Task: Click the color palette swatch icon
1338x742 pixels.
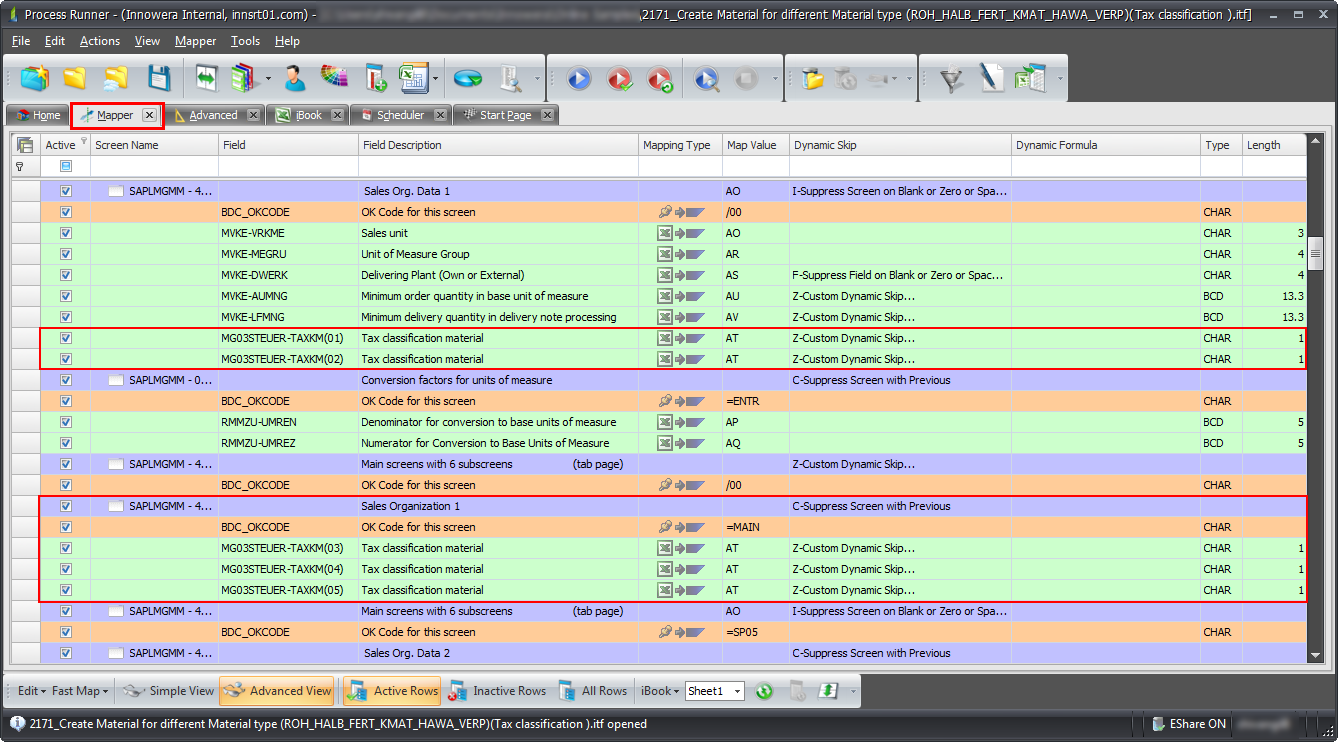Action: click(x=334, y=79)
